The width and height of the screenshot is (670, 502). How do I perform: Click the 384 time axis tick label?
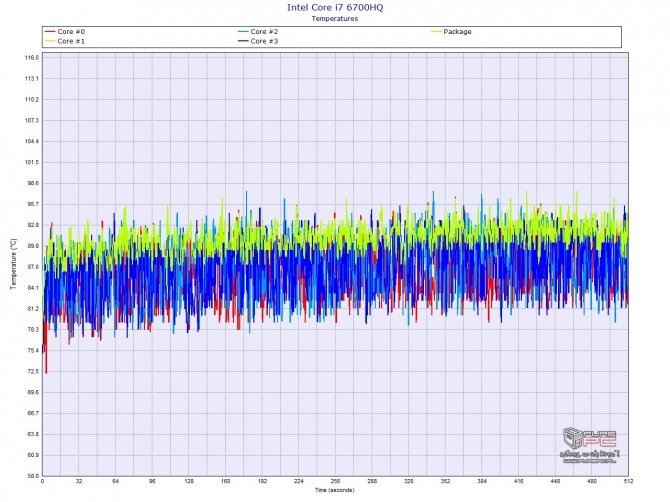482,481
